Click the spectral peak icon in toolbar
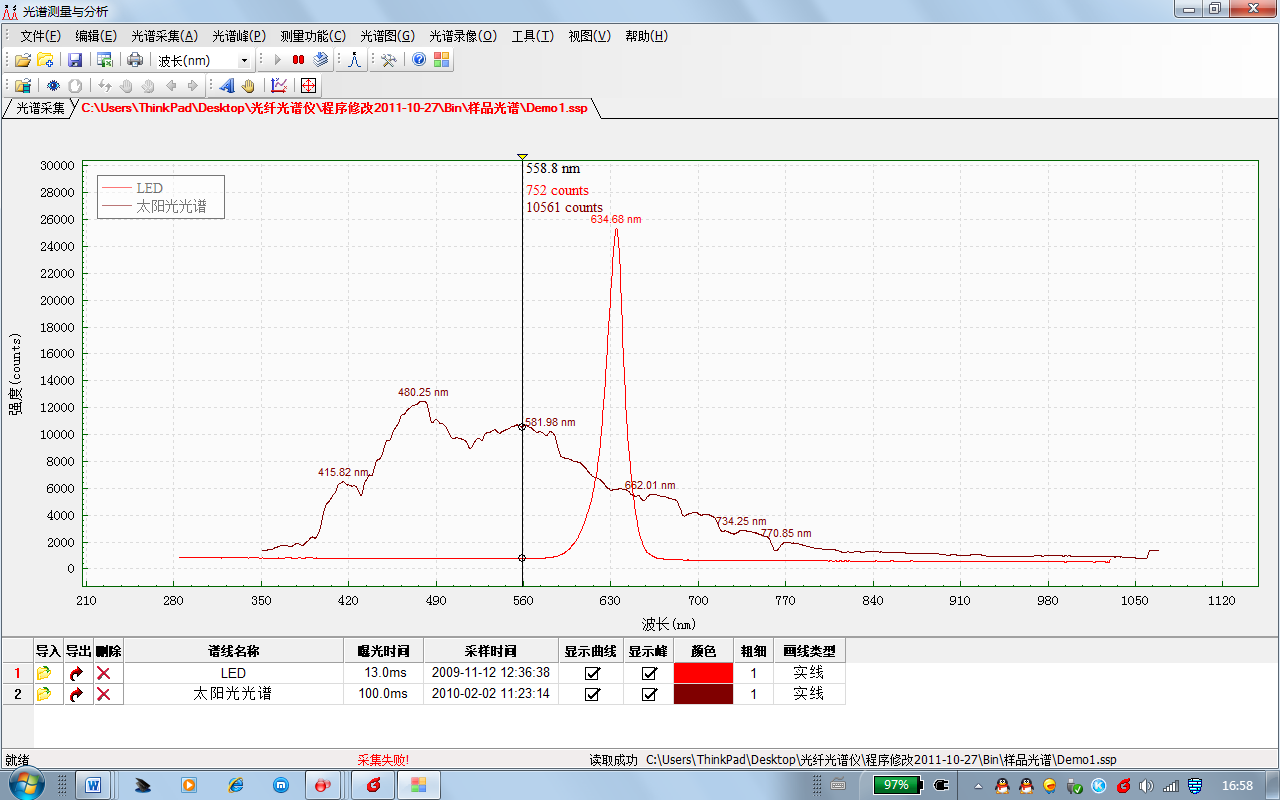1280x800 pixels. point(354,60)
